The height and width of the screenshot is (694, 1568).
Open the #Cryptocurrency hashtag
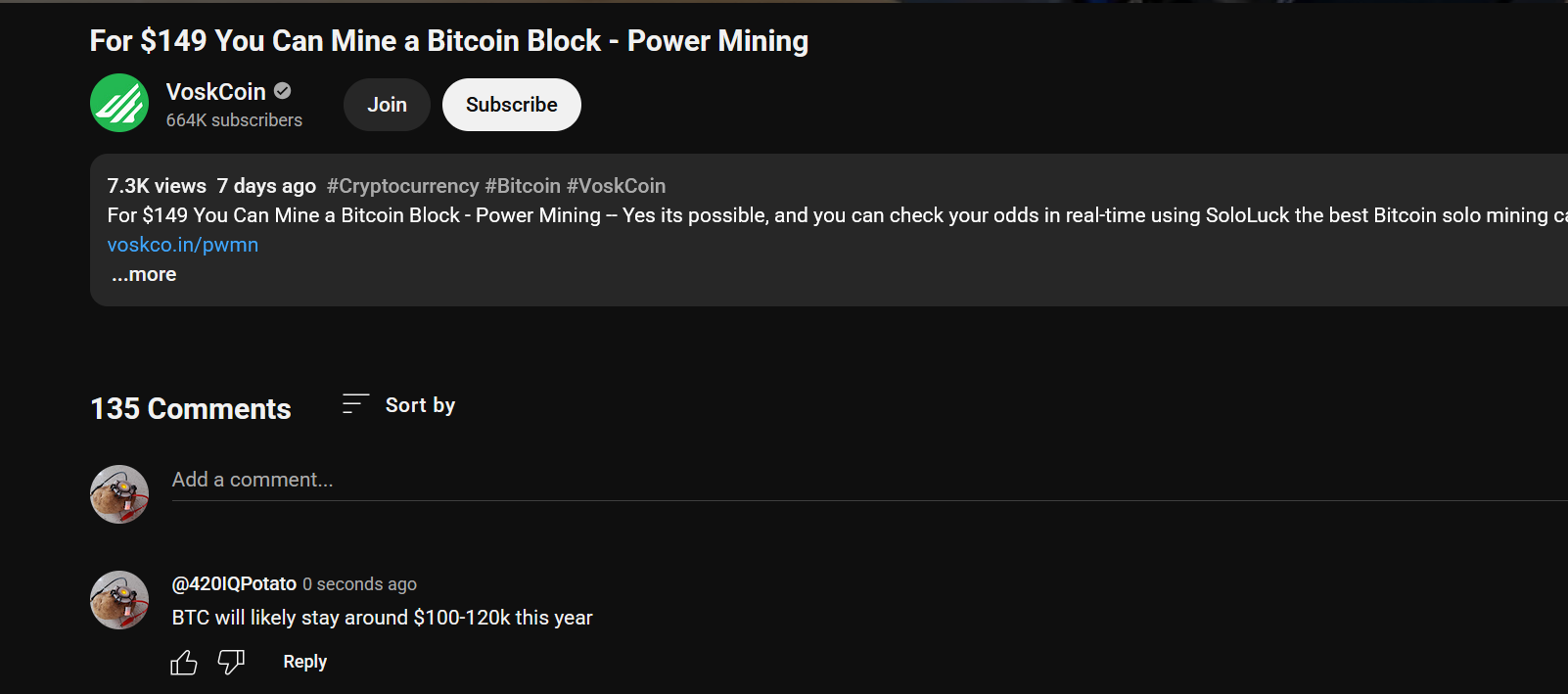pyautogui.click(x=403, y=186)
